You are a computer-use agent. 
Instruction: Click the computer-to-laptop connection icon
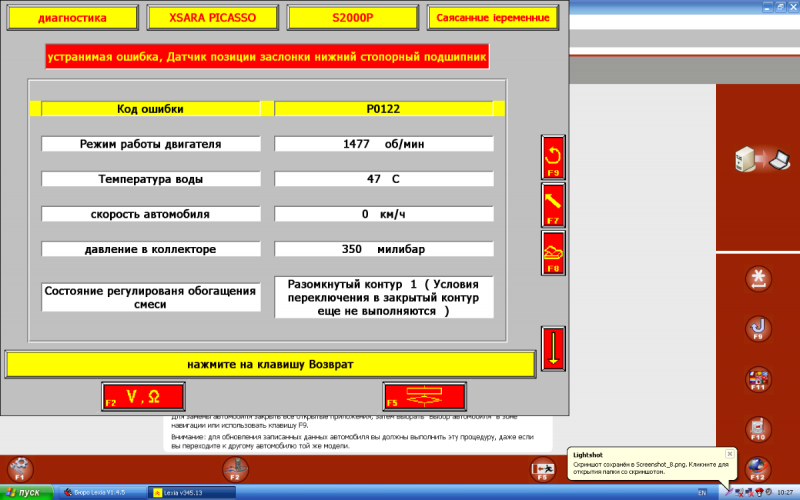[x=762, y=159]
